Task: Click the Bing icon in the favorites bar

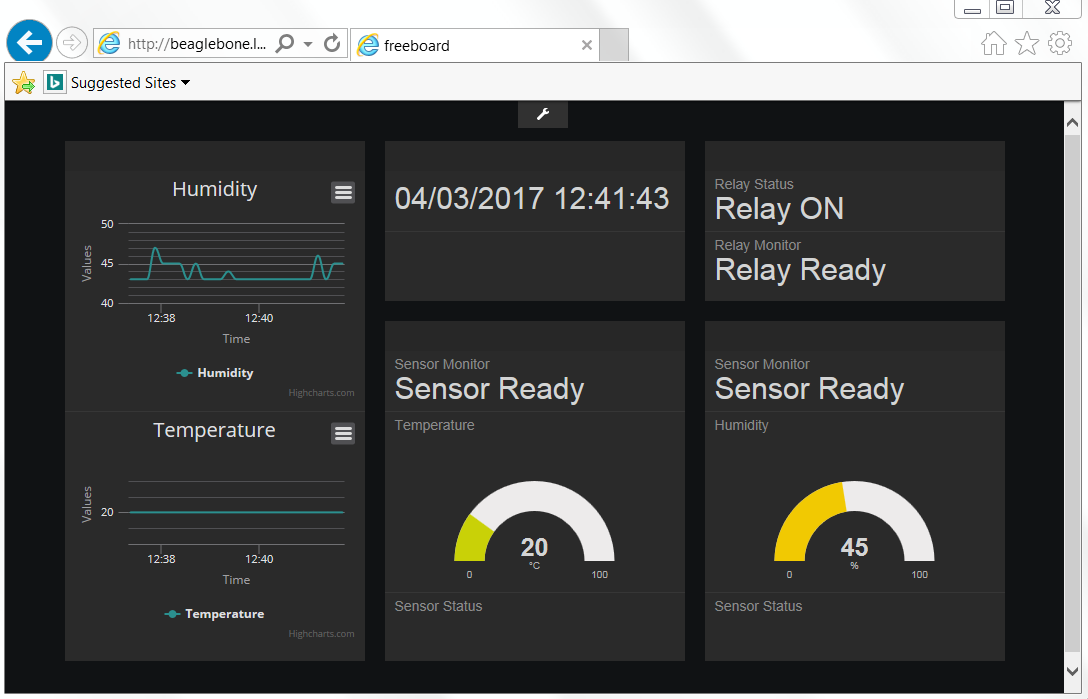Action: tap(54, 82)
